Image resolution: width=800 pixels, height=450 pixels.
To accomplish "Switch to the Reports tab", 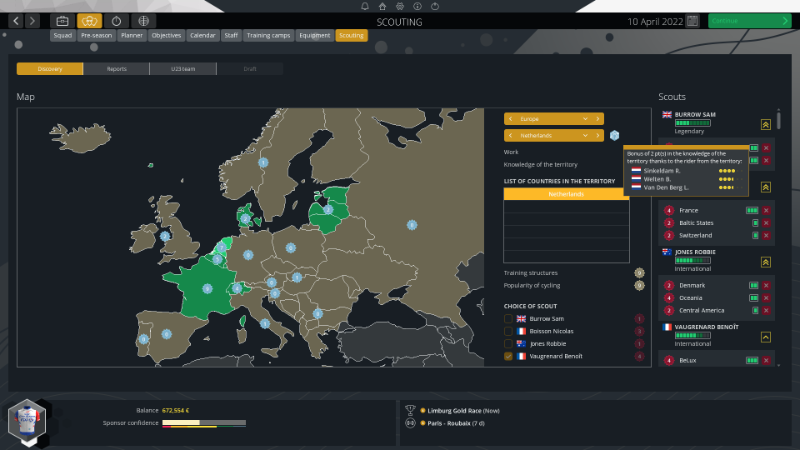I will click(x=117, y=69).
